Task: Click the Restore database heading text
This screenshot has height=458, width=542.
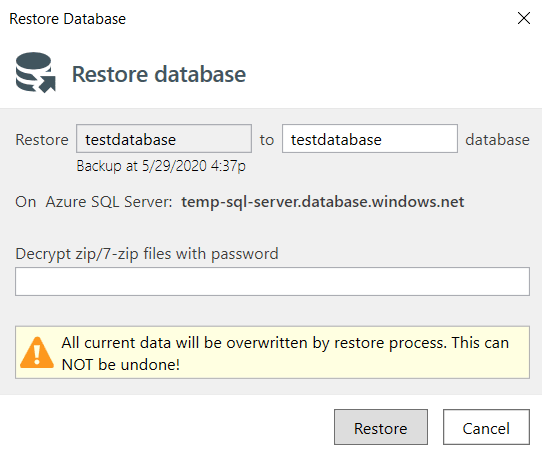Action: pyautogui.click(x=159, y=74)
